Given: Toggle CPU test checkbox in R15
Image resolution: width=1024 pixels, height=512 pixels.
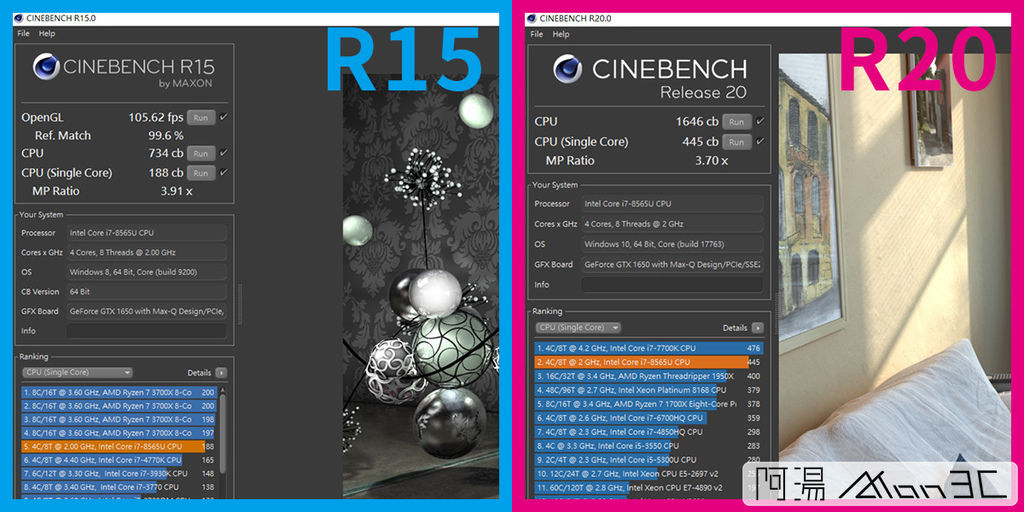Looking at the screenshot, I should point(224,153).
